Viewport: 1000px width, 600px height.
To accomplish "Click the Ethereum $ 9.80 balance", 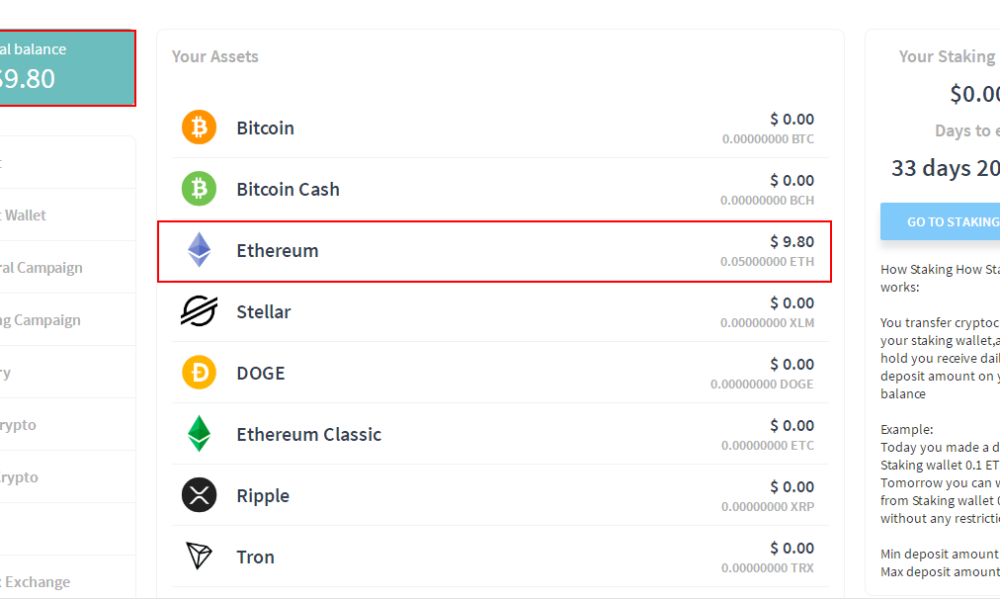I will coord(791,241).
